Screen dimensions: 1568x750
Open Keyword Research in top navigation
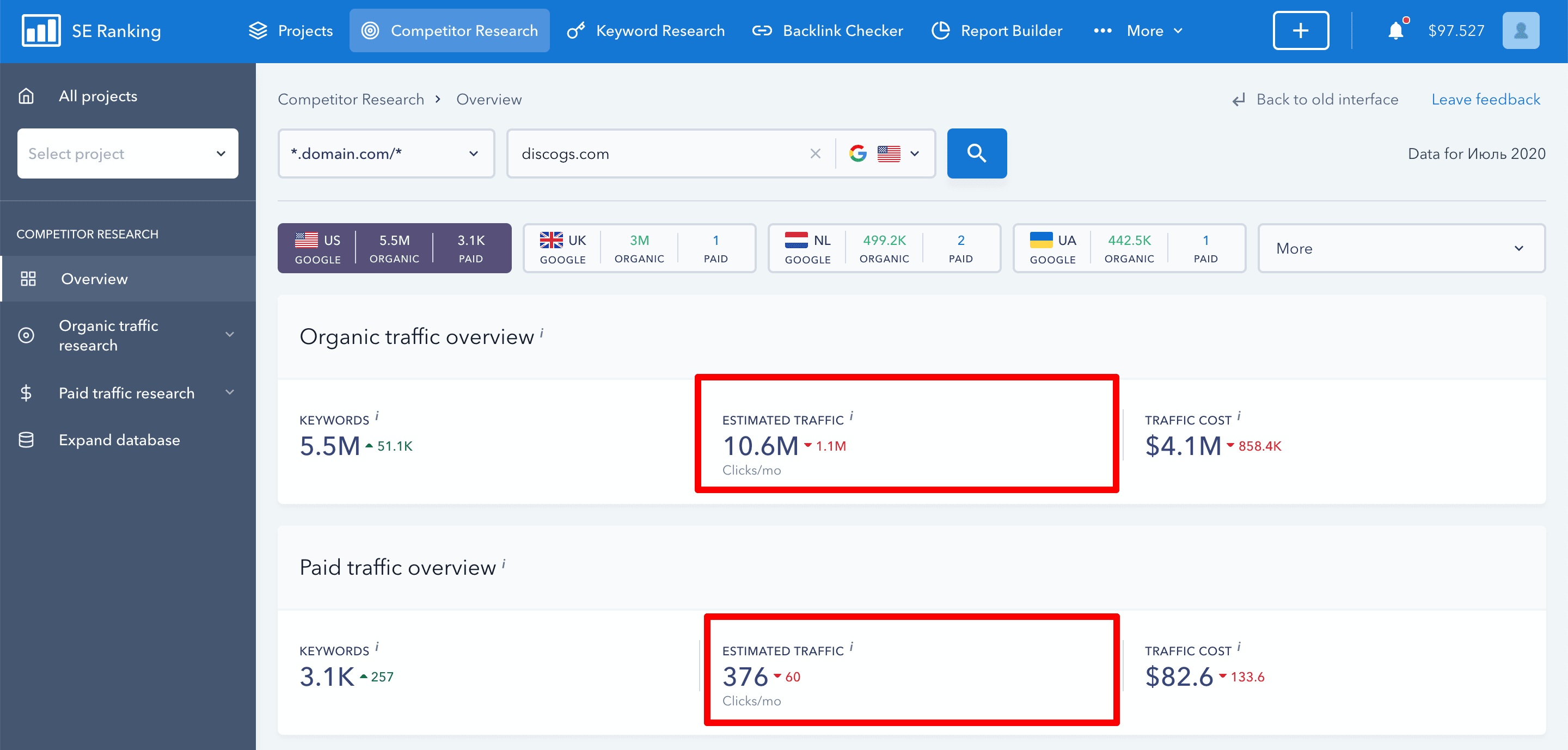646,30
